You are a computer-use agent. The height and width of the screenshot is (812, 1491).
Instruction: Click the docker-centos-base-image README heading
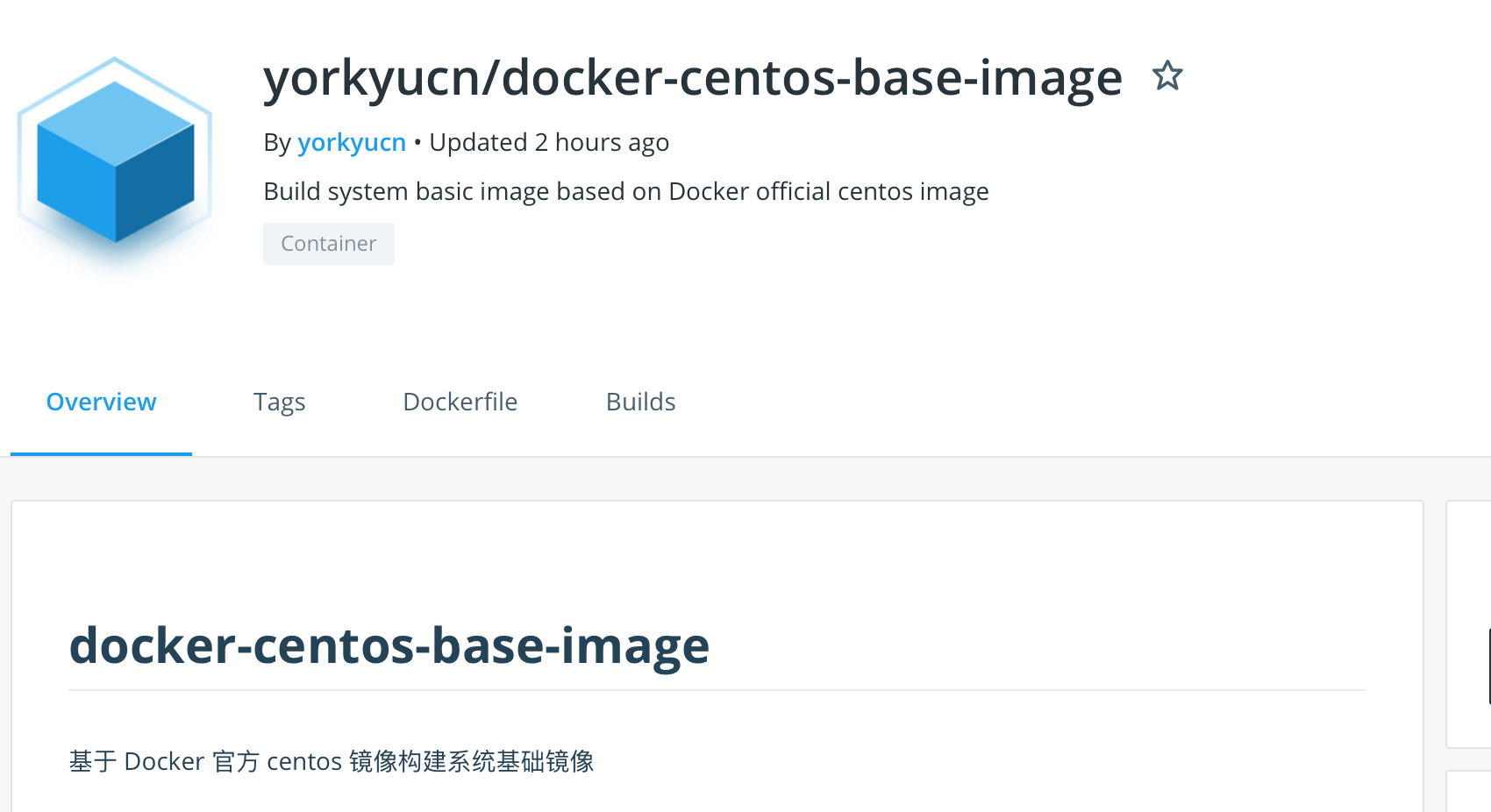[389, 645]
